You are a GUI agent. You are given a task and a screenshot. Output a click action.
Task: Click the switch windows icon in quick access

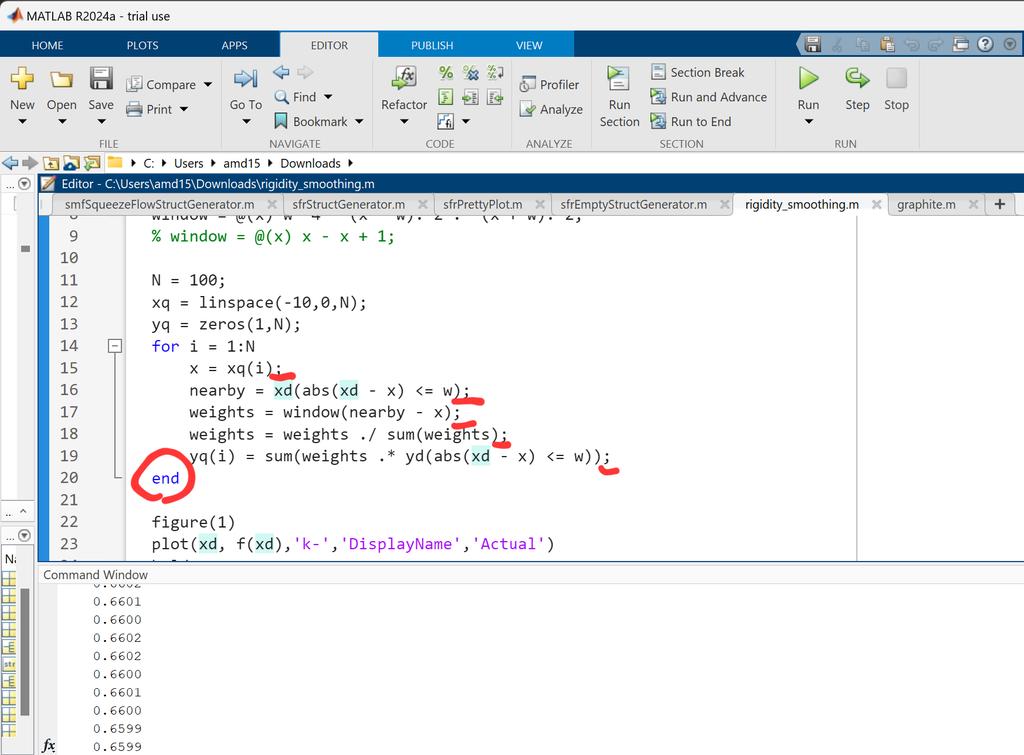click(x=961, y=44)
